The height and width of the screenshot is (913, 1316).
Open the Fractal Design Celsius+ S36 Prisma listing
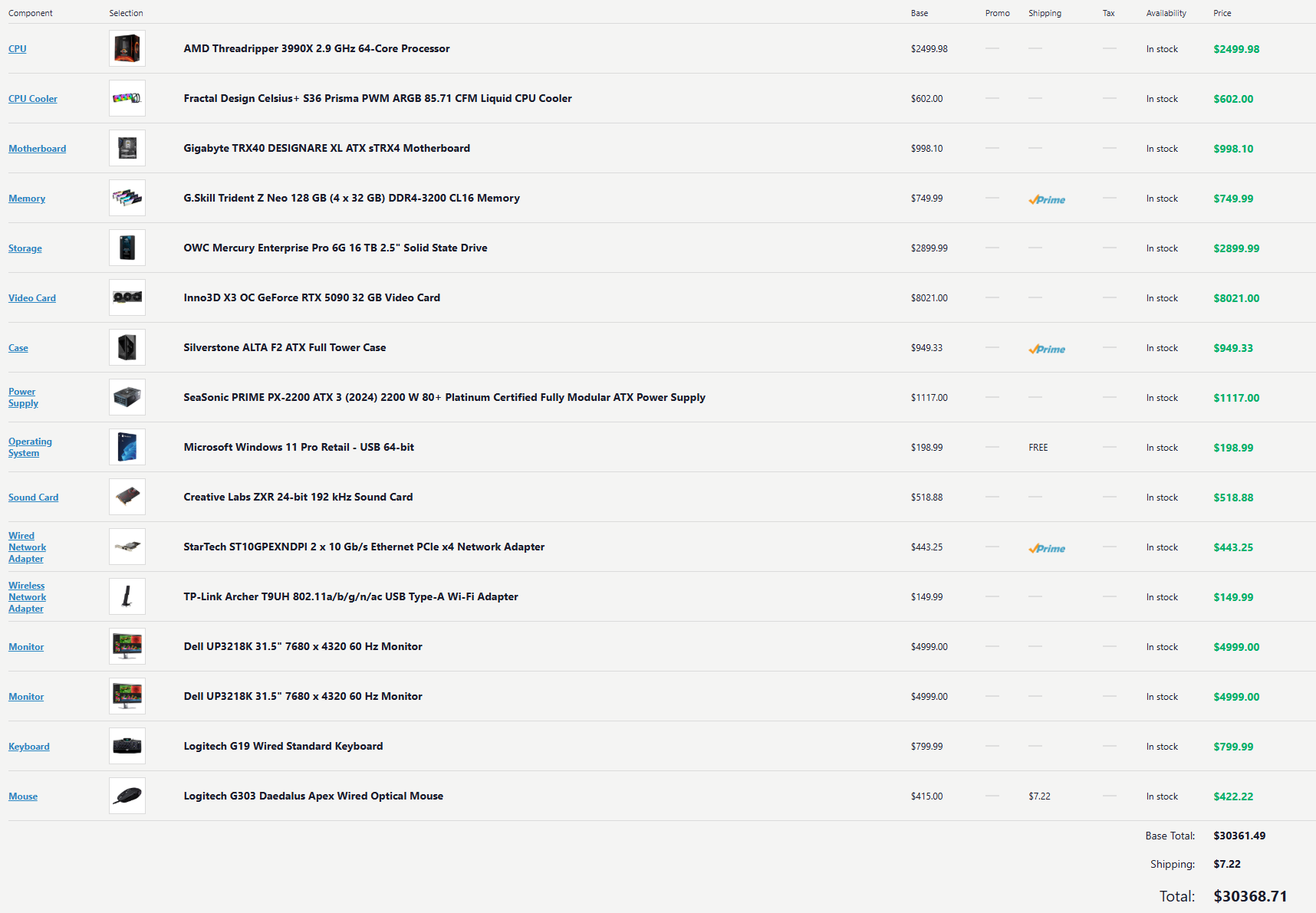point(378,98)
